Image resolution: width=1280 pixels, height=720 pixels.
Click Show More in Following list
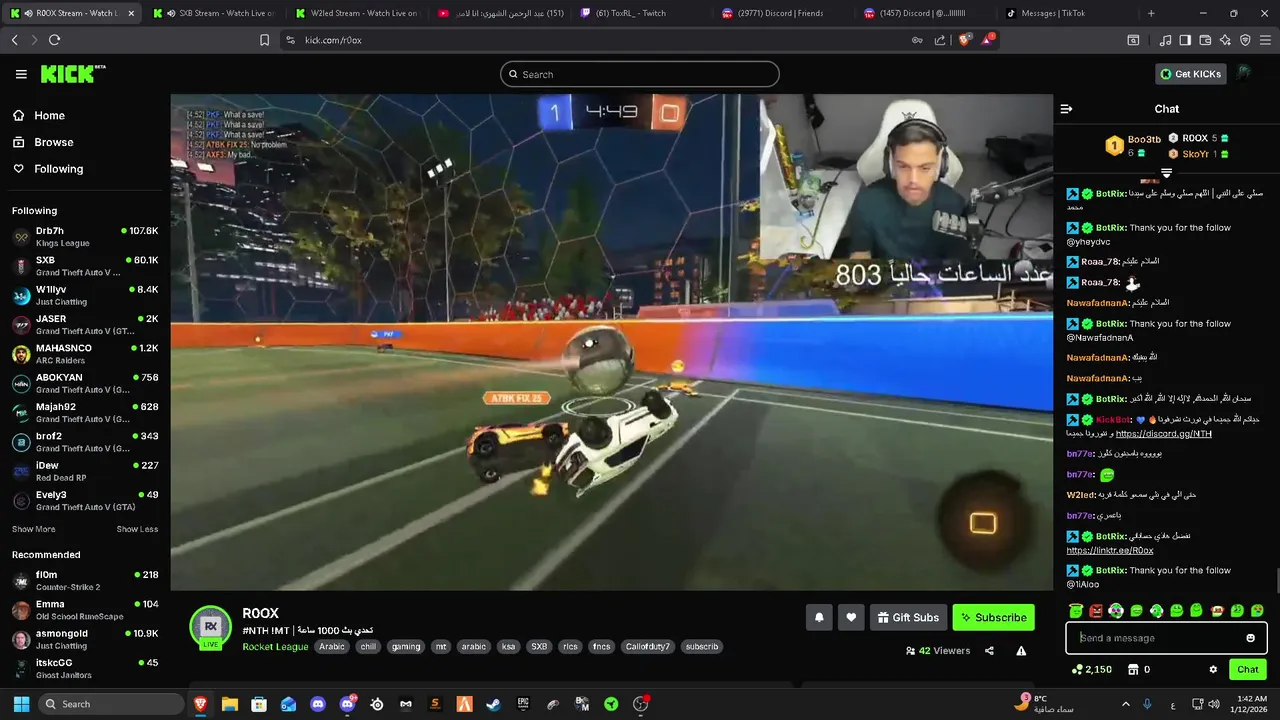(x=33, y=529)
